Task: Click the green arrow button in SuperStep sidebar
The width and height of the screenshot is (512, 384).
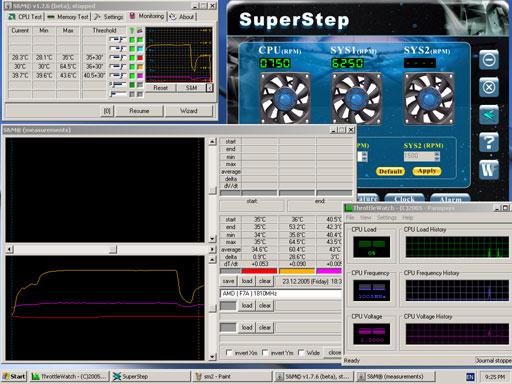Action: tap(489, 115)
